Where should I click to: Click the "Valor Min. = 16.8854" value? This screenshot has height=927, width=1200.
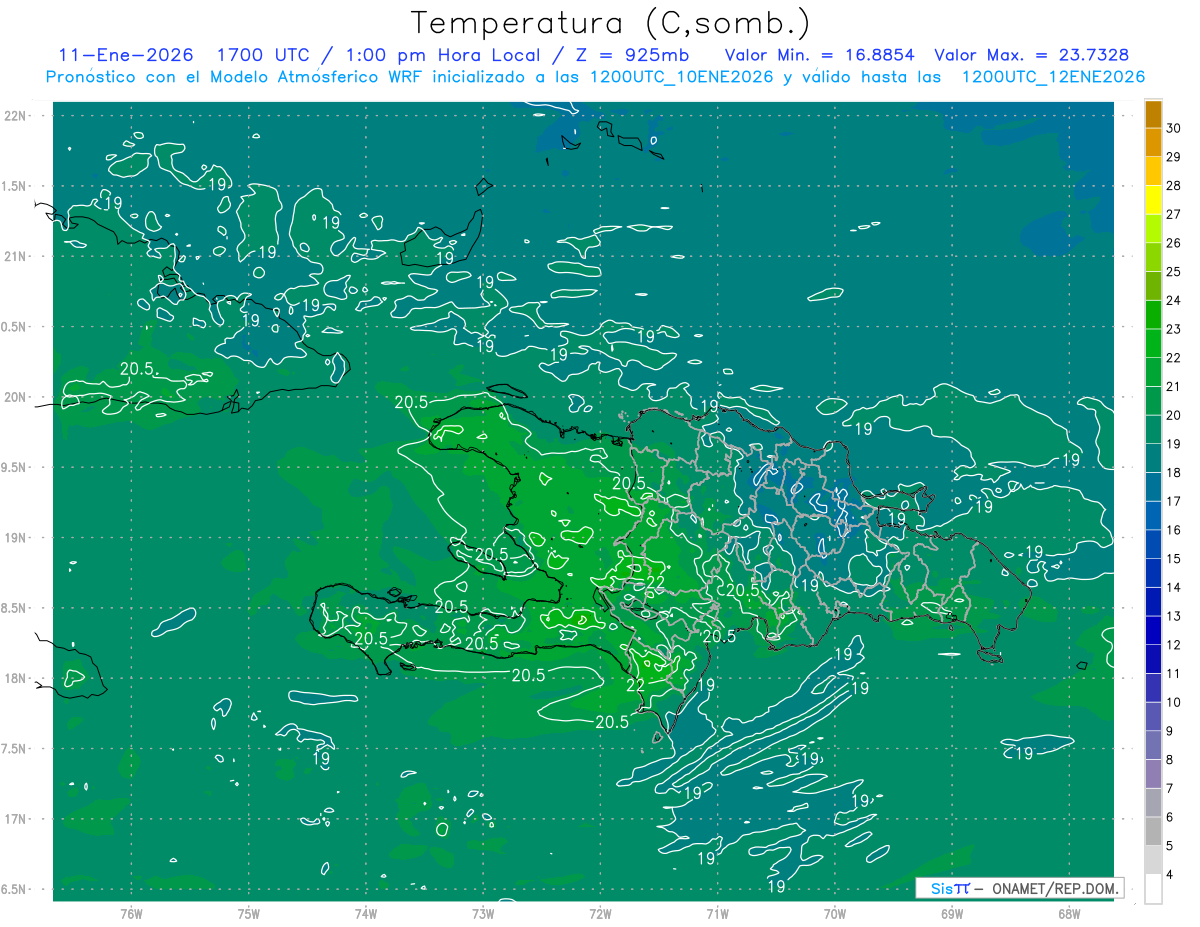pyautogui.click(x=819, y=55)
